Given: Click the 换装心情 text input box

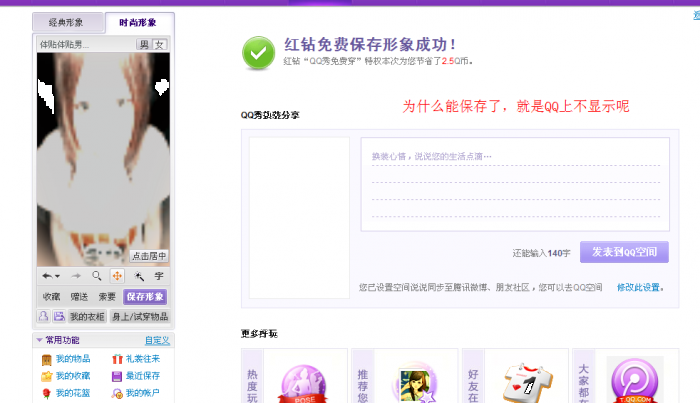Looking at the screenshot, I should pos(515,184).
